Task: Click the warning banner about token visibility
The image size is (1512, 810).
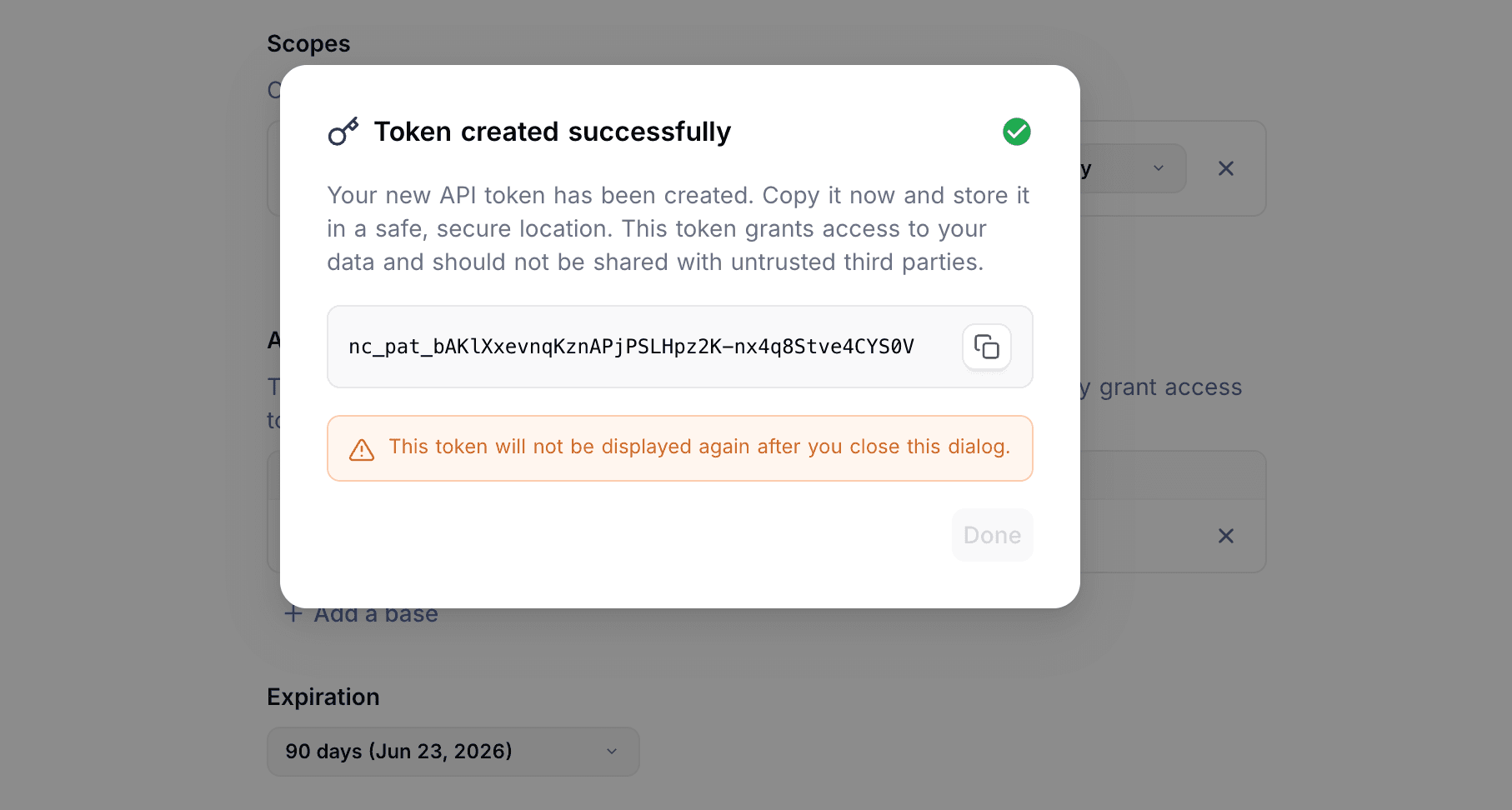Action: coord(679,448)
